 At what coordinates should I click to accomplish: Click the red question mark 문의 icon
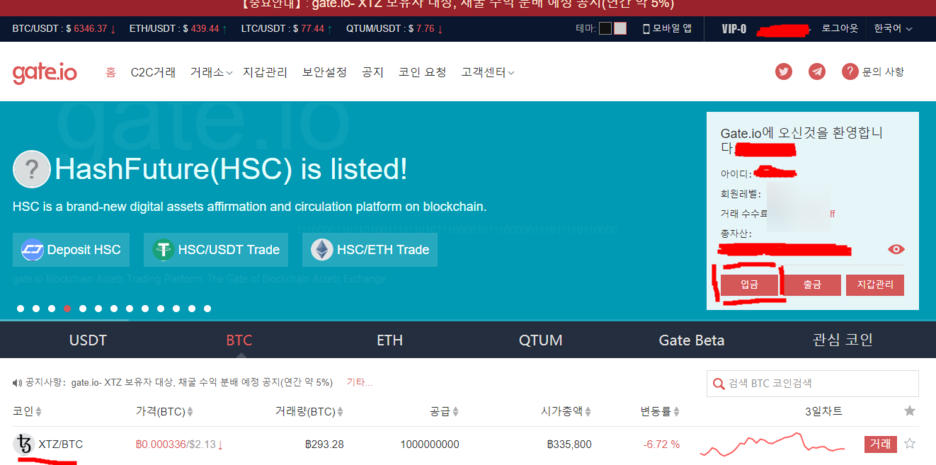tap(850, 72)
